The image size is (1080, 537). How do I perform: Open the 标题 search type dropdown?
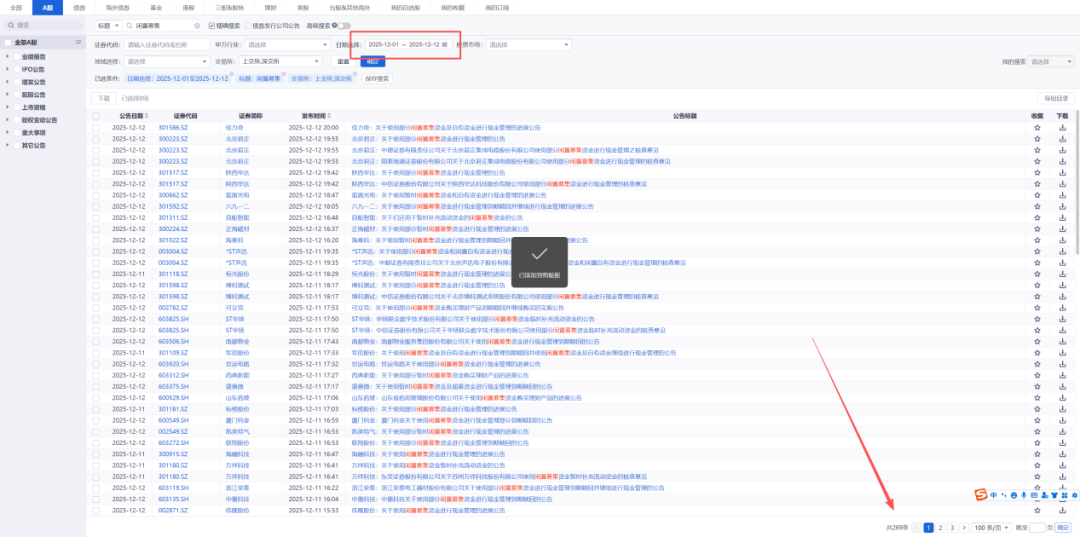108,25
